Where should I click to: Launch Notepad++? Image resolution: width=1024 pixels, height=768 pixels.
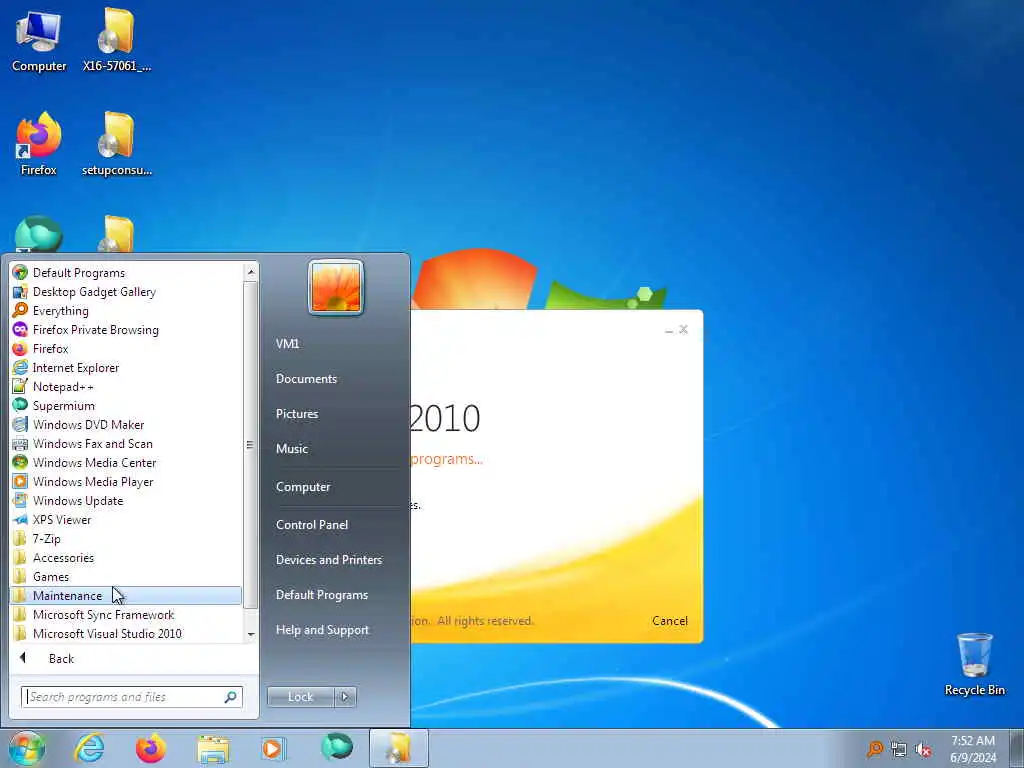126,387
